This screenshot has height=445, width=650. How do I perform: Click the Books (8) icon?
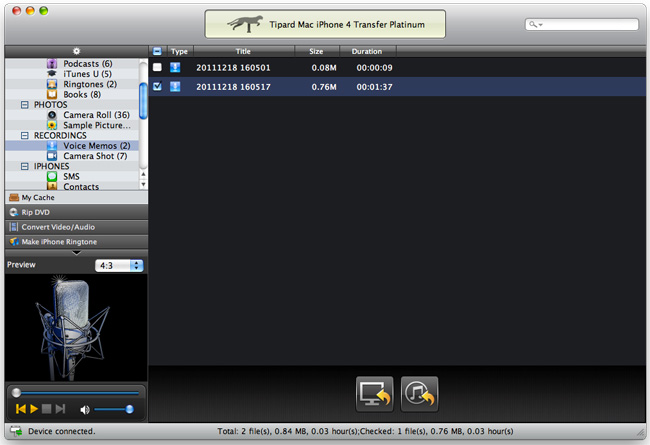(x=52, y=94)
